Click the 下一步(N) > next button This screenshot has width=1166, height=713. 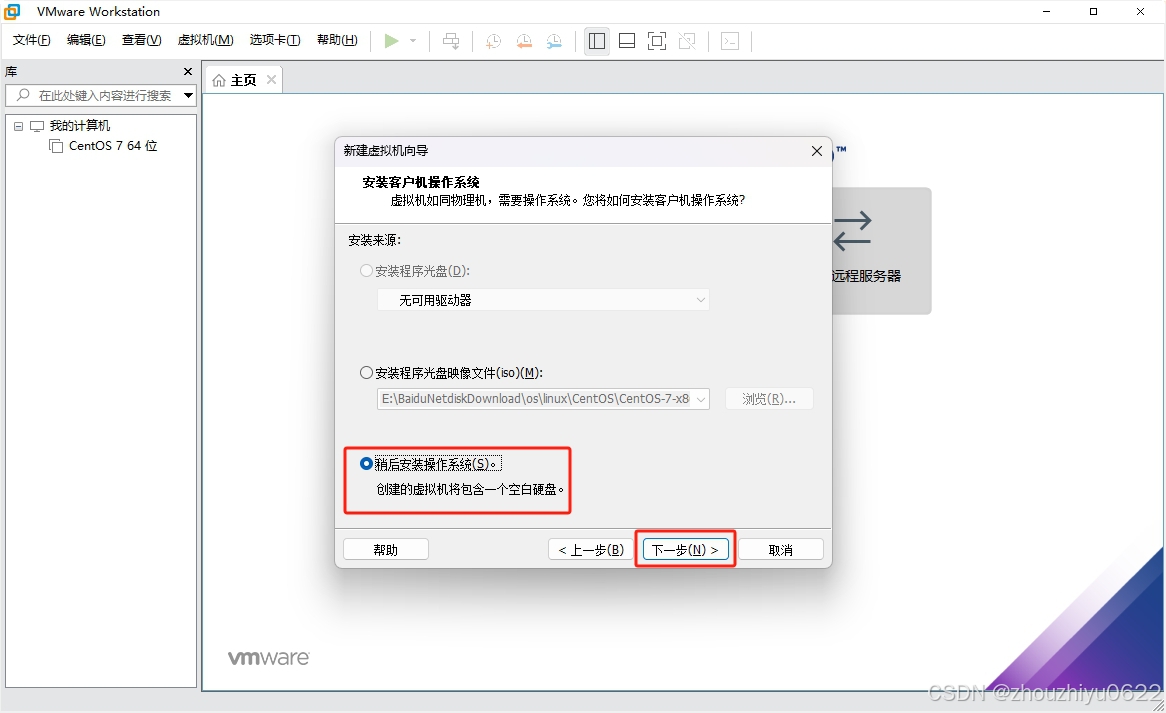(685, 549)
